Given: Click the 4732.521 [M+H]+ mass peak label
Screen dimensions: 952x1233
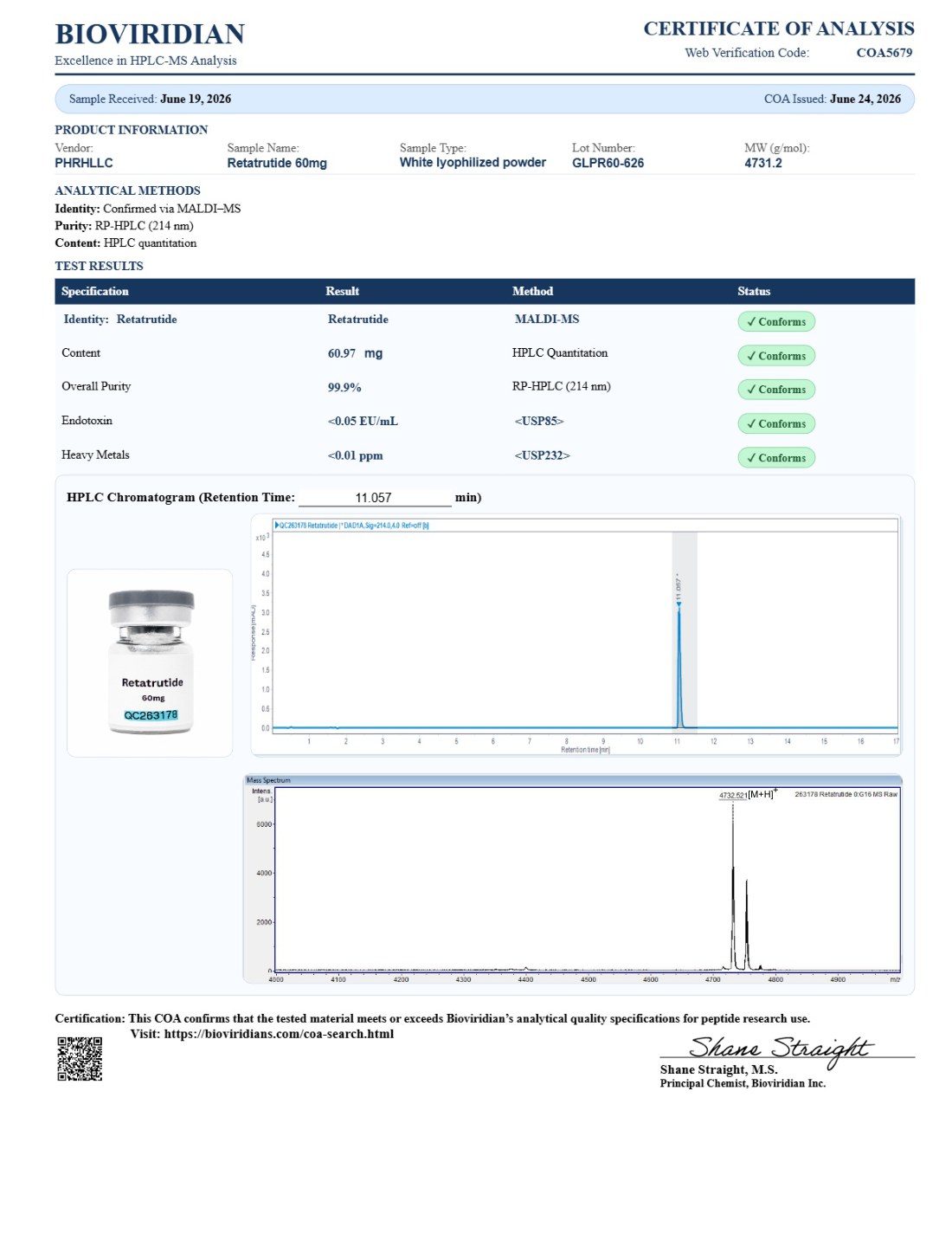Looking at the screenshot, I should pyautogui.click(x=748, y=794).
